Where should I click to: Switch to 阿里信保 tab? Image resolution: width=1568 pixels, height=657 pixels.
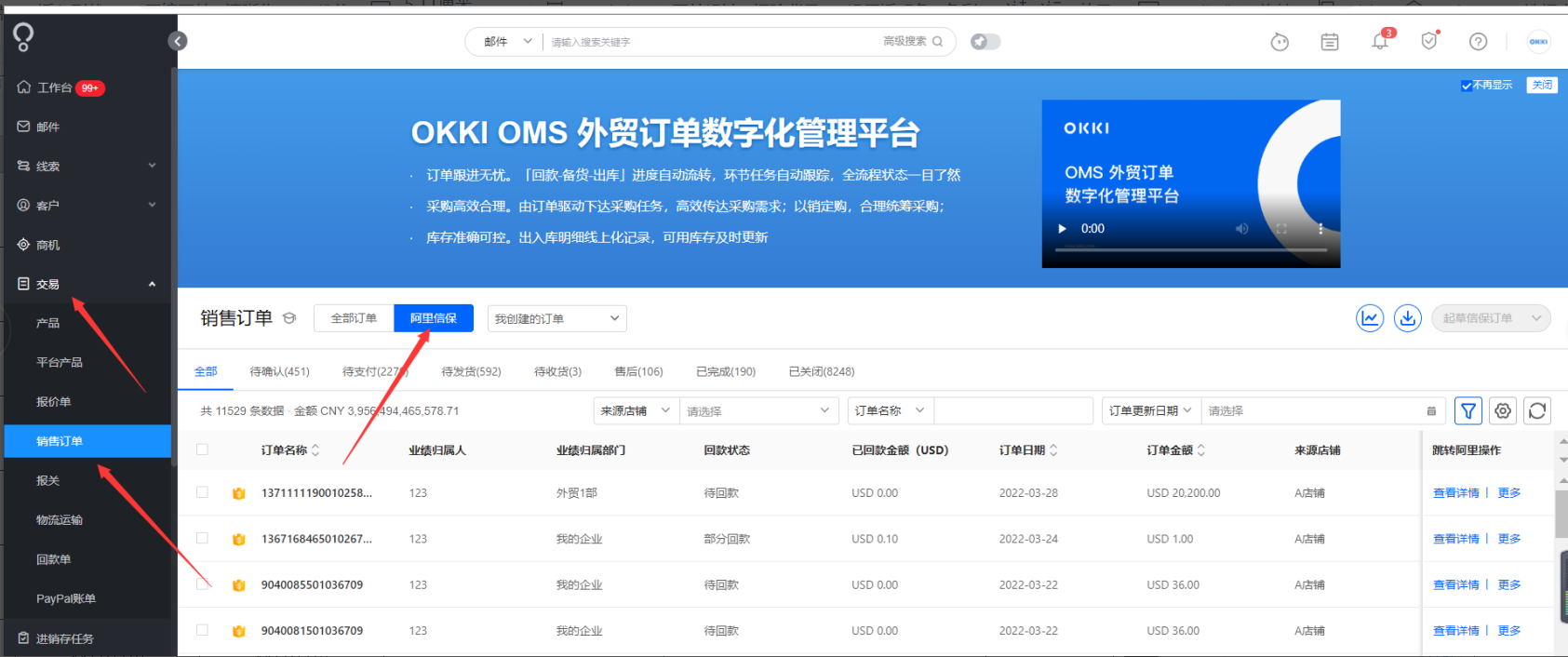[x=434, y=318]
